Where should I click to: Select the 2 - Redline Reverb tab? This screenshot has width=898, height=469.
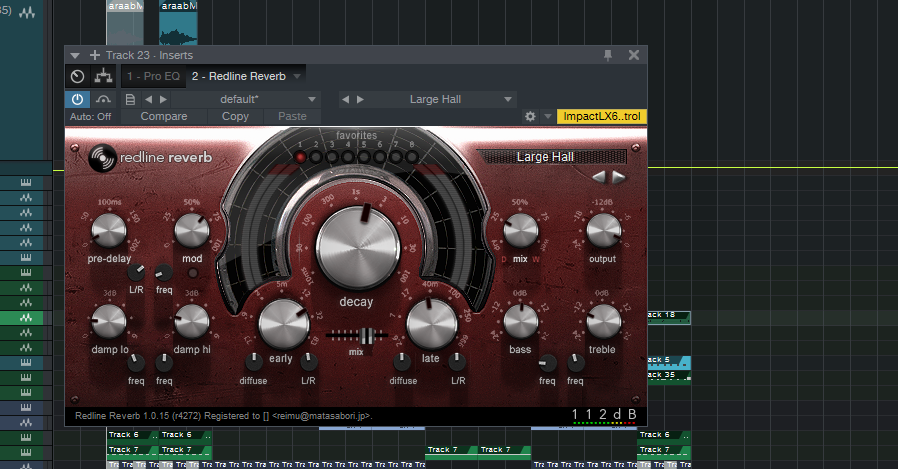point(239,76)
